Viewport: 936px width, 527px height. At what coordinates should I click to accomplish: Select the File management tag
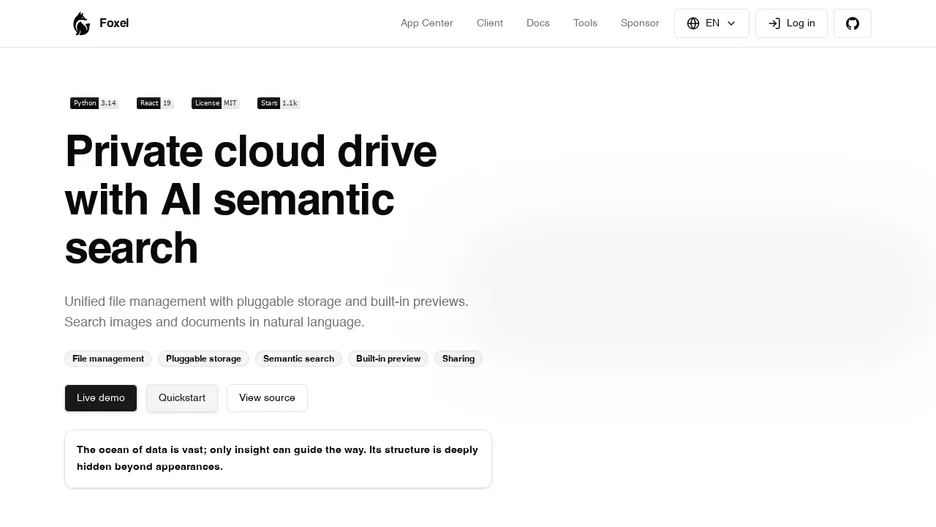coord(108,359)
